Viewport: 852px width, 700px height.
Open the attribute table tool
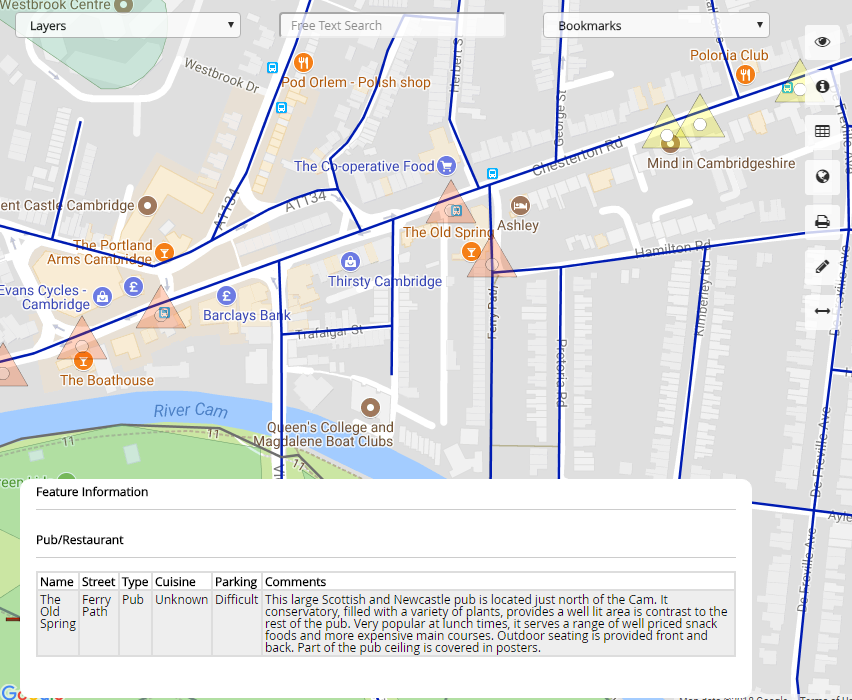pos(822,132)
